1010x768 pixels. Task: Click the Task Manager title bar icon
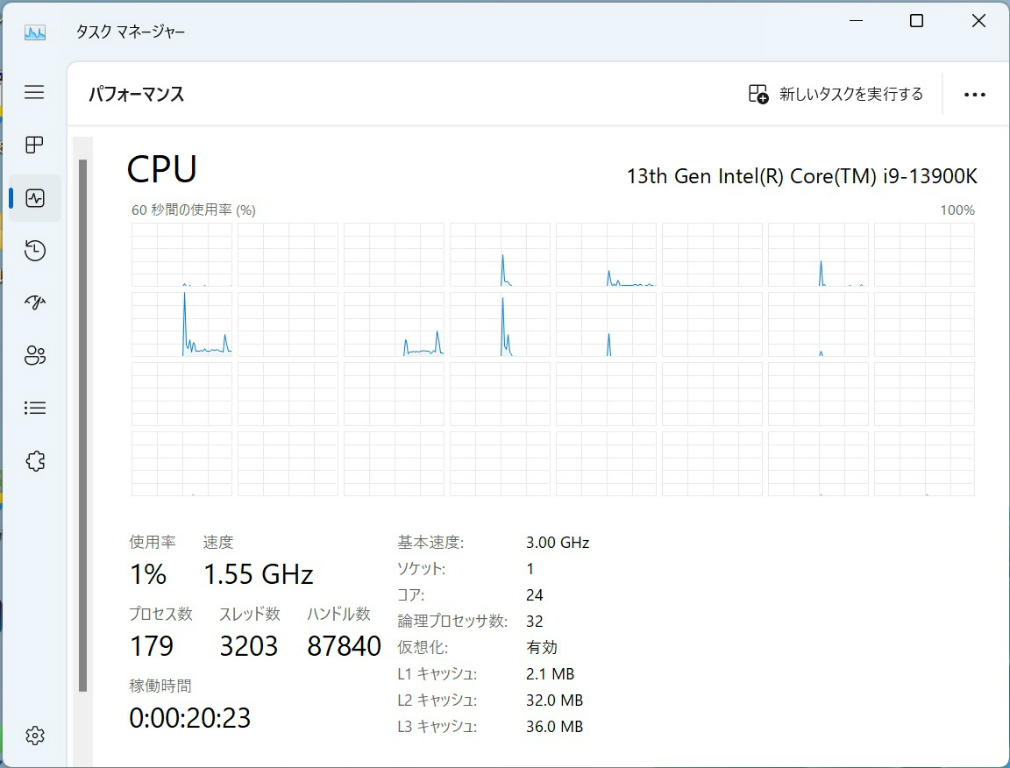[x=35, y=32]
